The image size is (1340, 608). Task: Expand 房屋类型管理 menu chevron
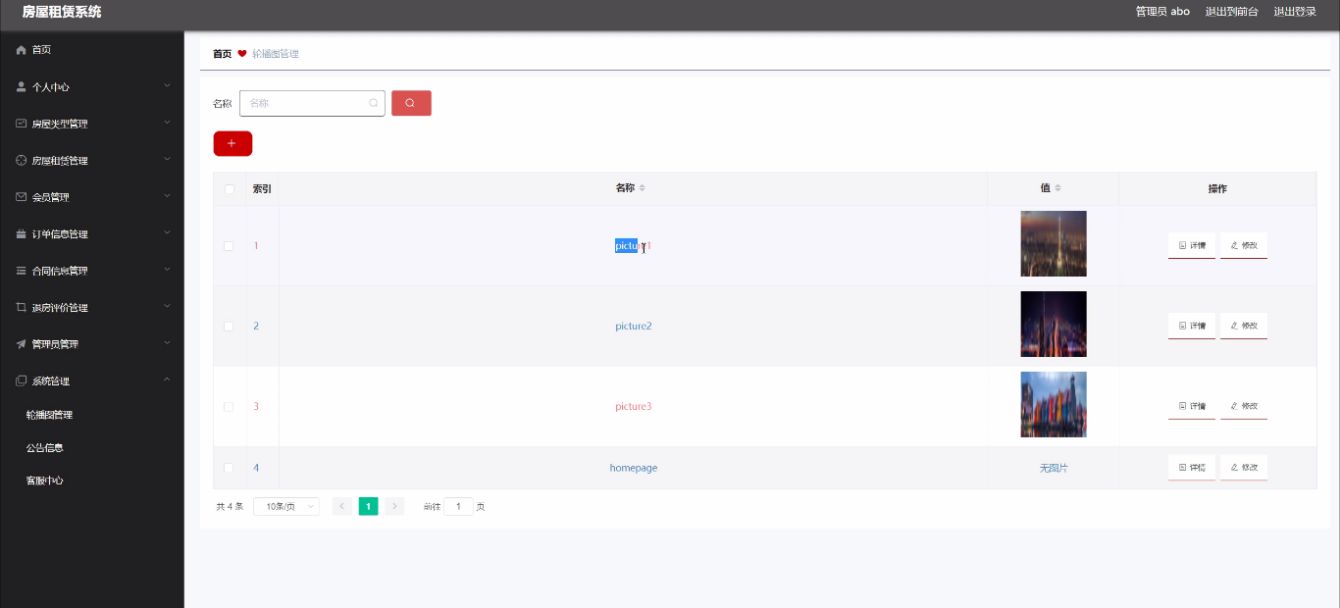(167, 124)
